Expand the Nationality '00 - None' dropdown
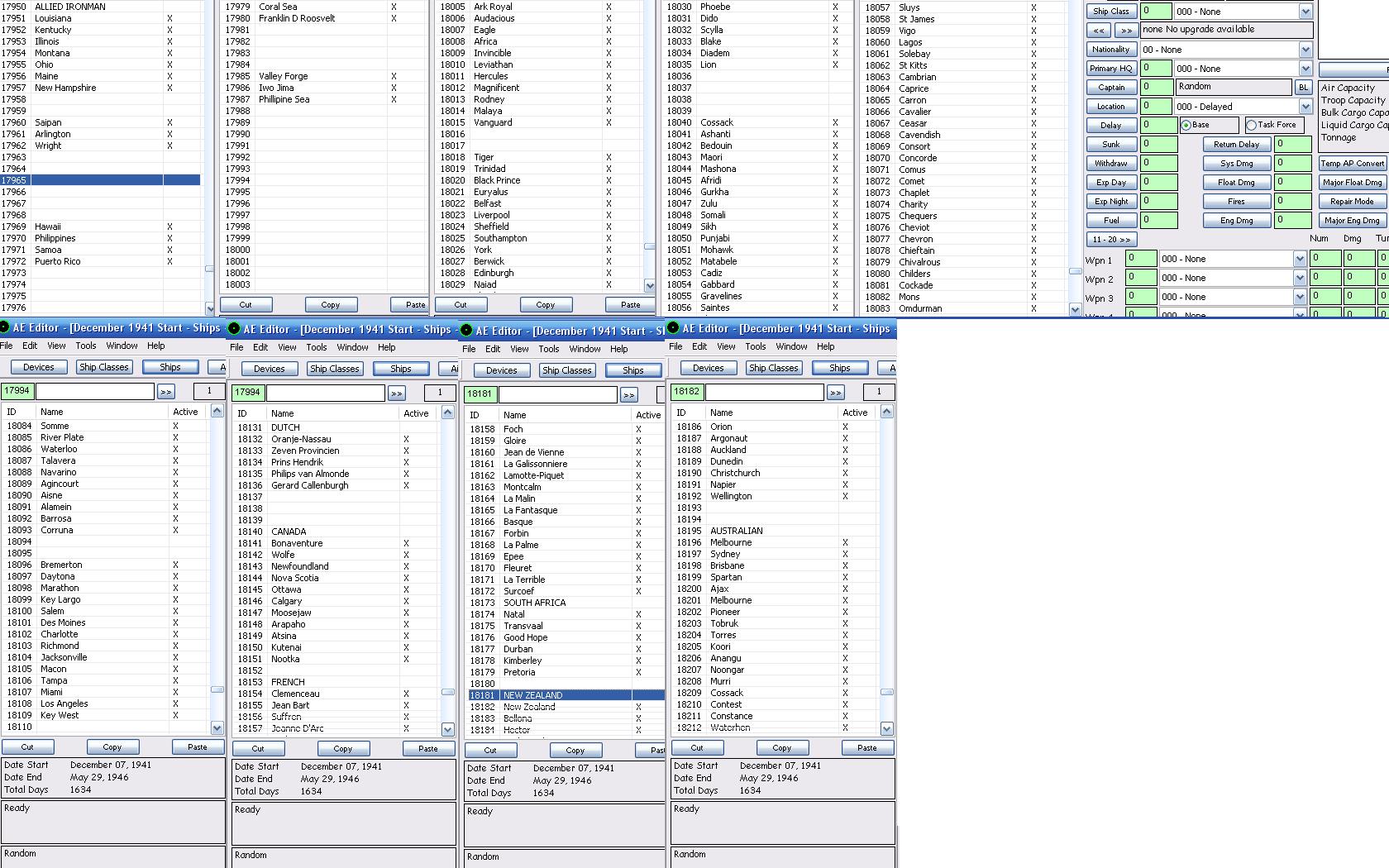Viewport: 1389px width, 868px height. pos(1305,50)
